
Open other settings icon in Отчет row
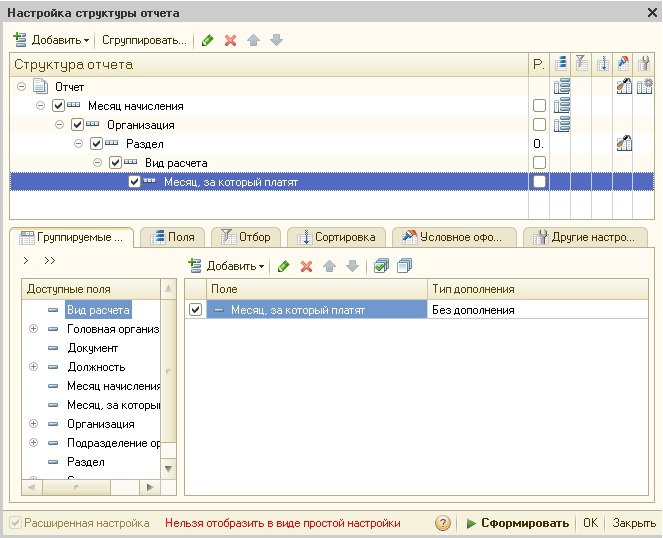click(x=644, y=87)
